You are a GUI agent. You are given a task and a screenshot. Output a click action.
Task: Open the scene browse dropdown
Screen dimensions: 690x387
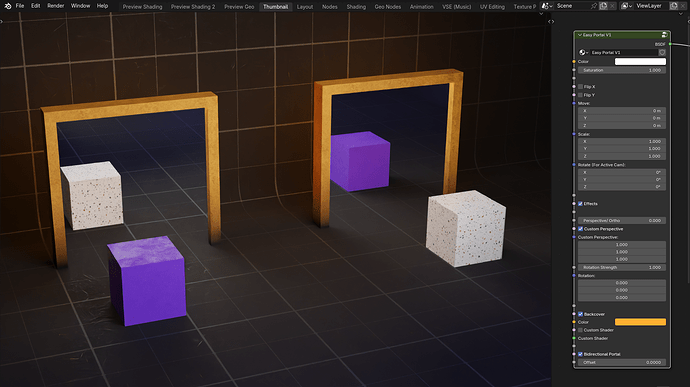[546, 6]
